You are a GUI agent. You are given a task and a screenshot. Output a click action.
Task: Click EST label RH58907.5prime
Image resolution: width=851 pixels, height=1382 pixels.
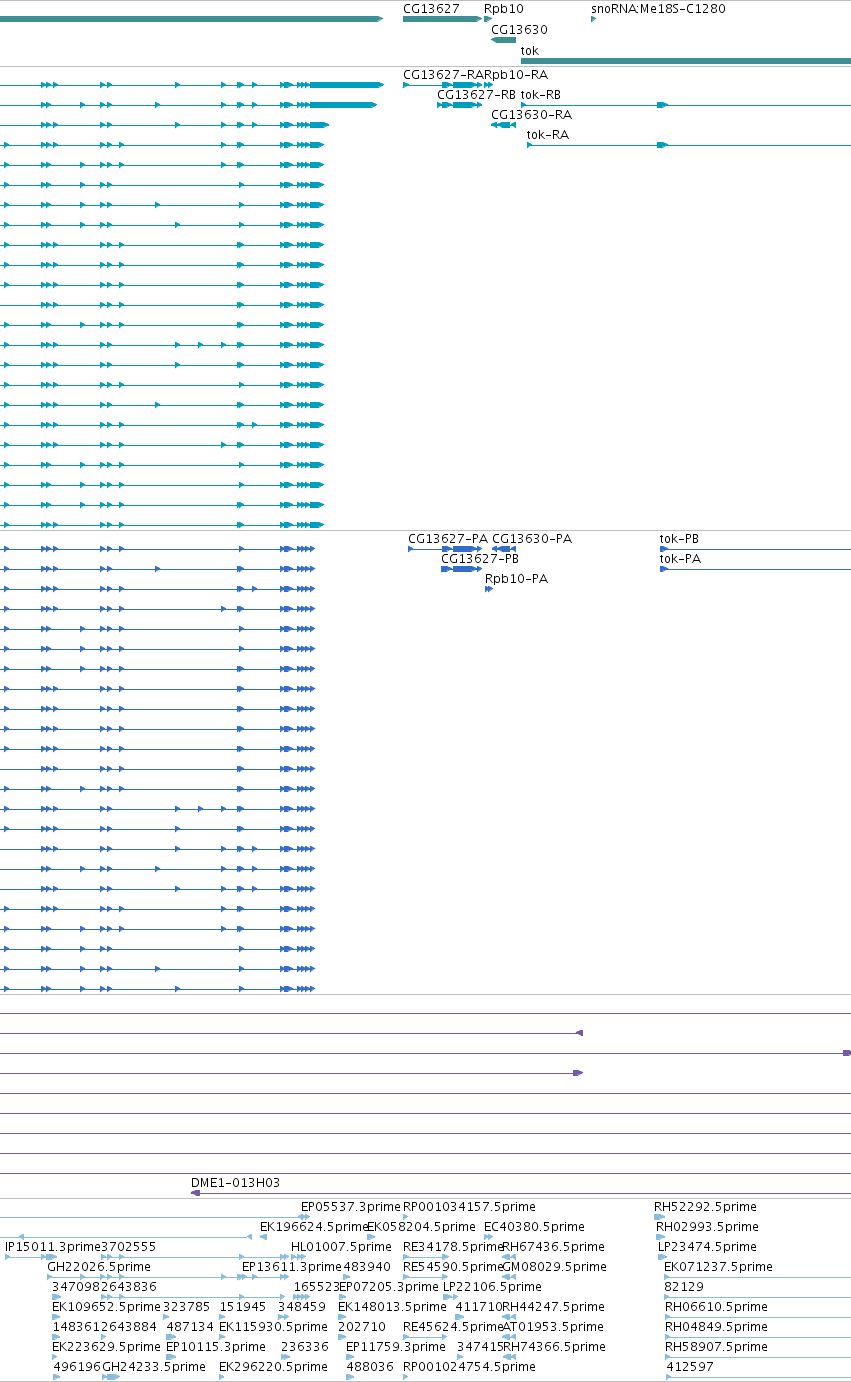(716, 1347)
